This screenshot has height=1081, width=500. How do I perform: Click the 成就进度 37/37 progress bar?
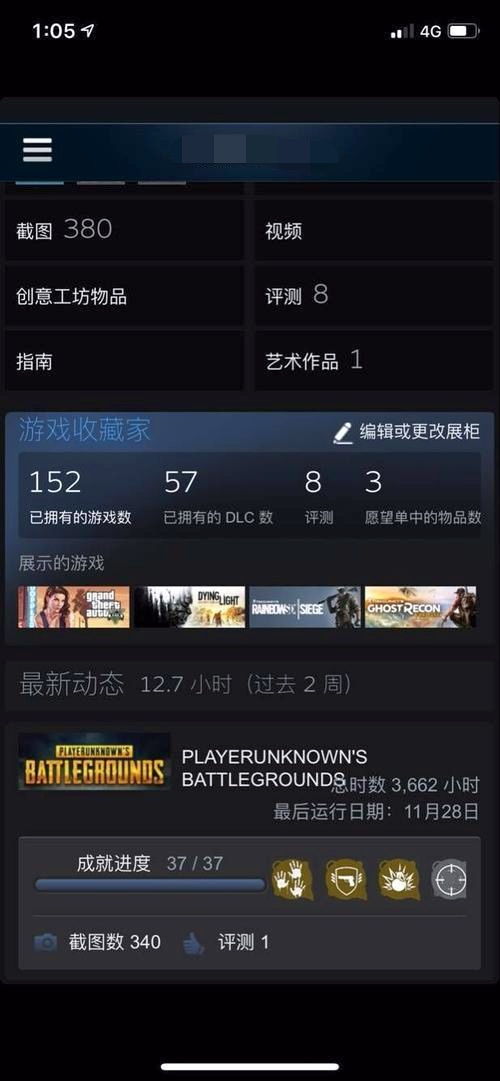[150, 885]
